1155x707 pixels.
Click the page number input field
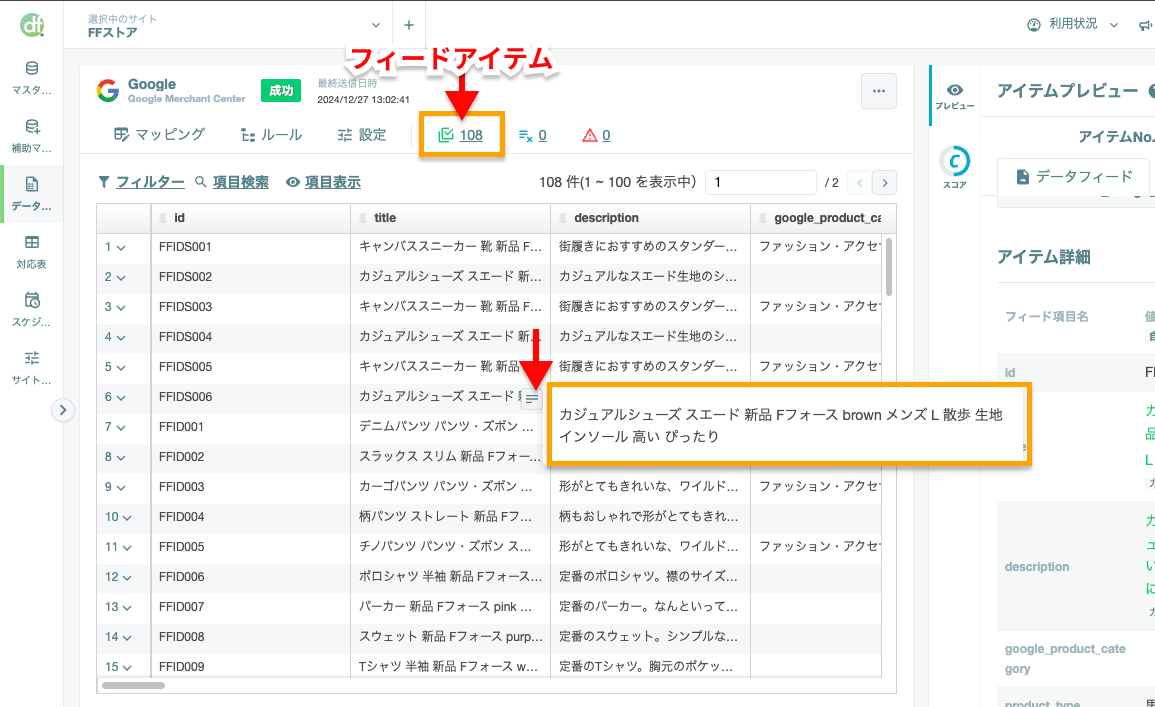pyautogui.click(x=761, y=182)
